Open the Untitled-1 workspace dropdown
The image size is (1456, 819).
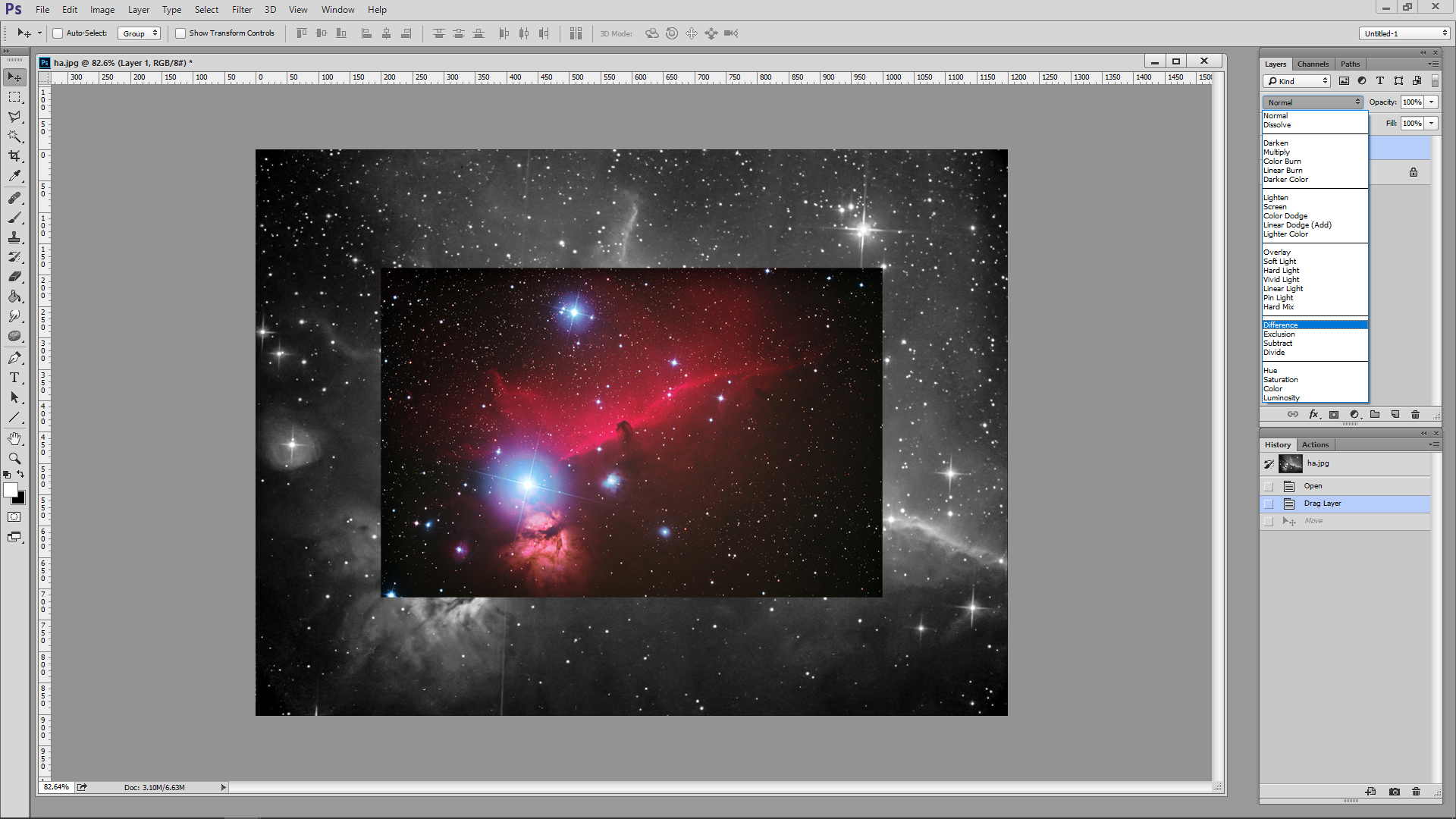[x=1404, y=33]
